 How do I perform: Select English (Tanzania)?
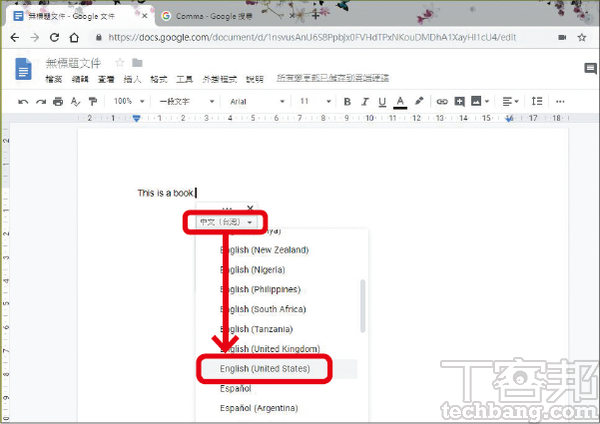click(256, 329)
